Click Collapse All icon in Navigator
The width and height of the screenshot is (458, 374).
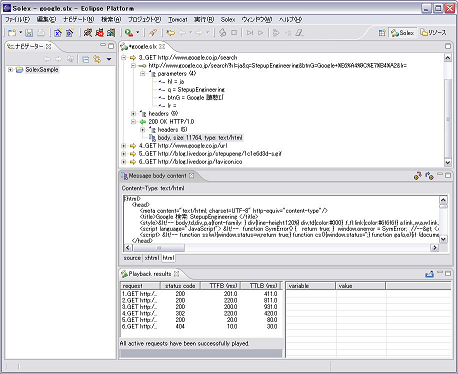pos(86,59)
